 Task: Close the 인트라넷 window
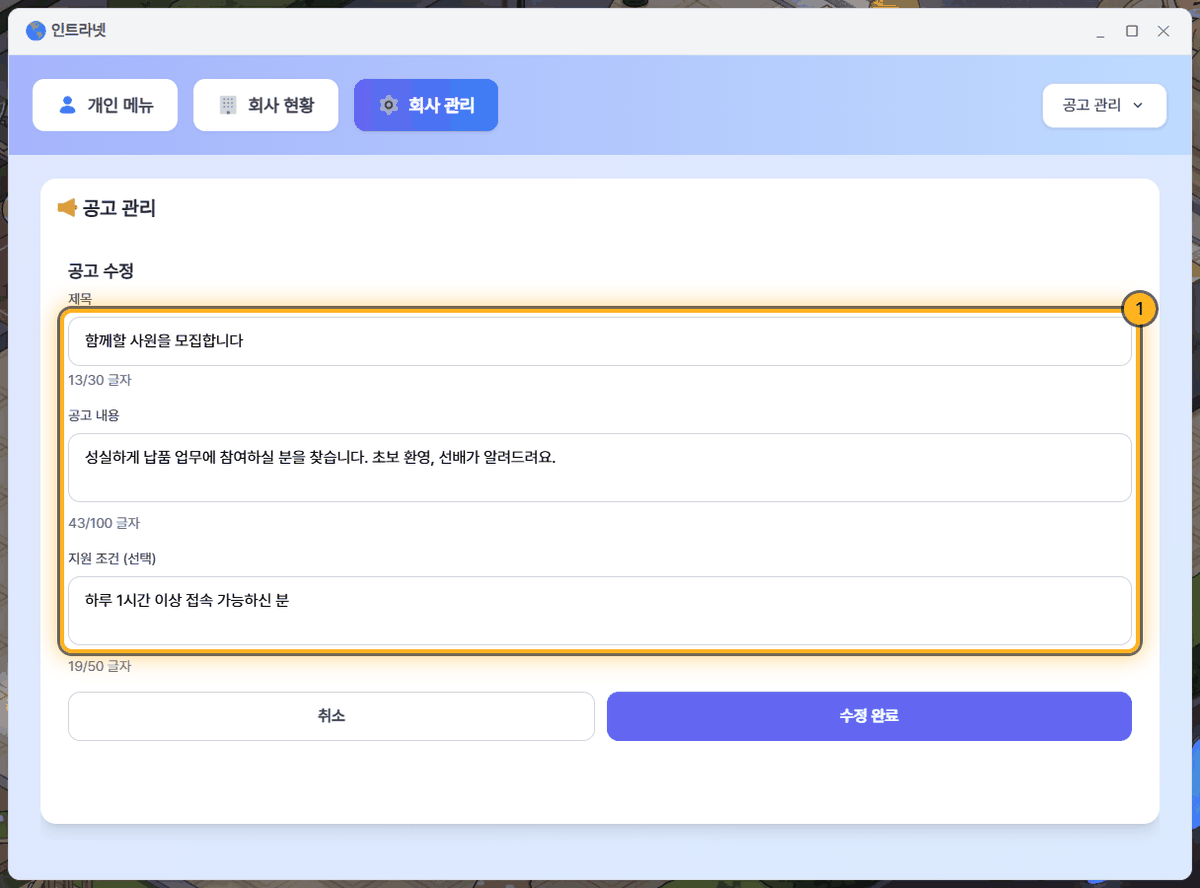1163,31
